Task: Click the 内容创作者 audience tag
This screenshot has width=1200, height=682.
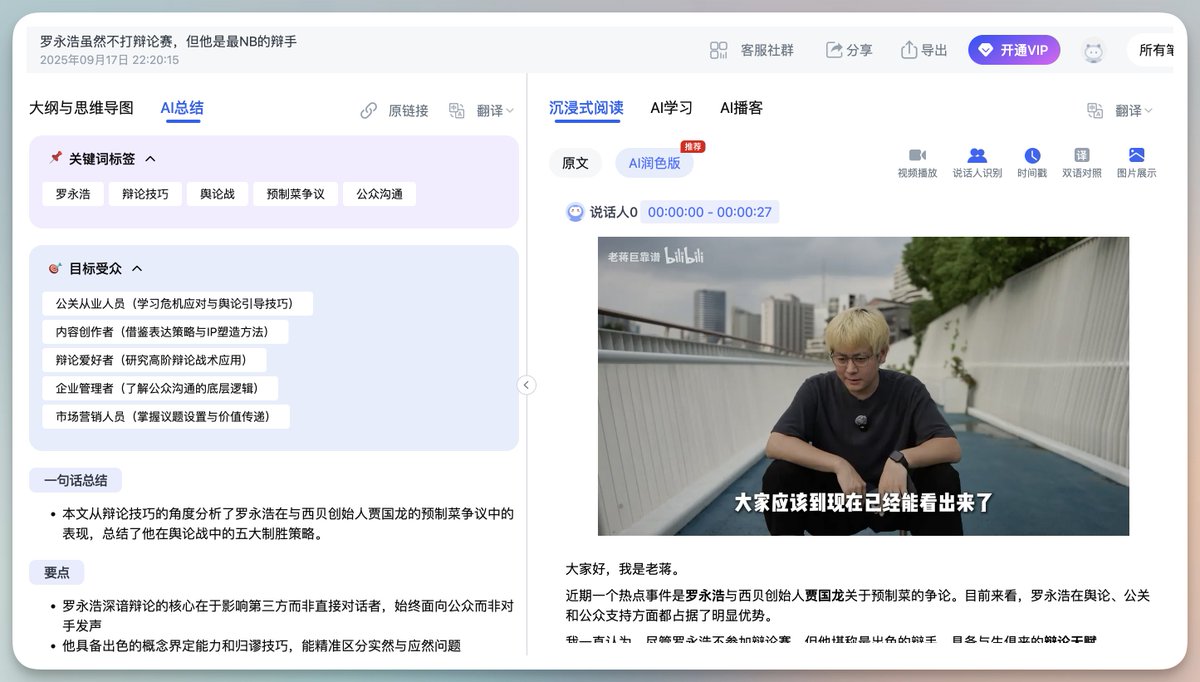Action: coord(166,332)
